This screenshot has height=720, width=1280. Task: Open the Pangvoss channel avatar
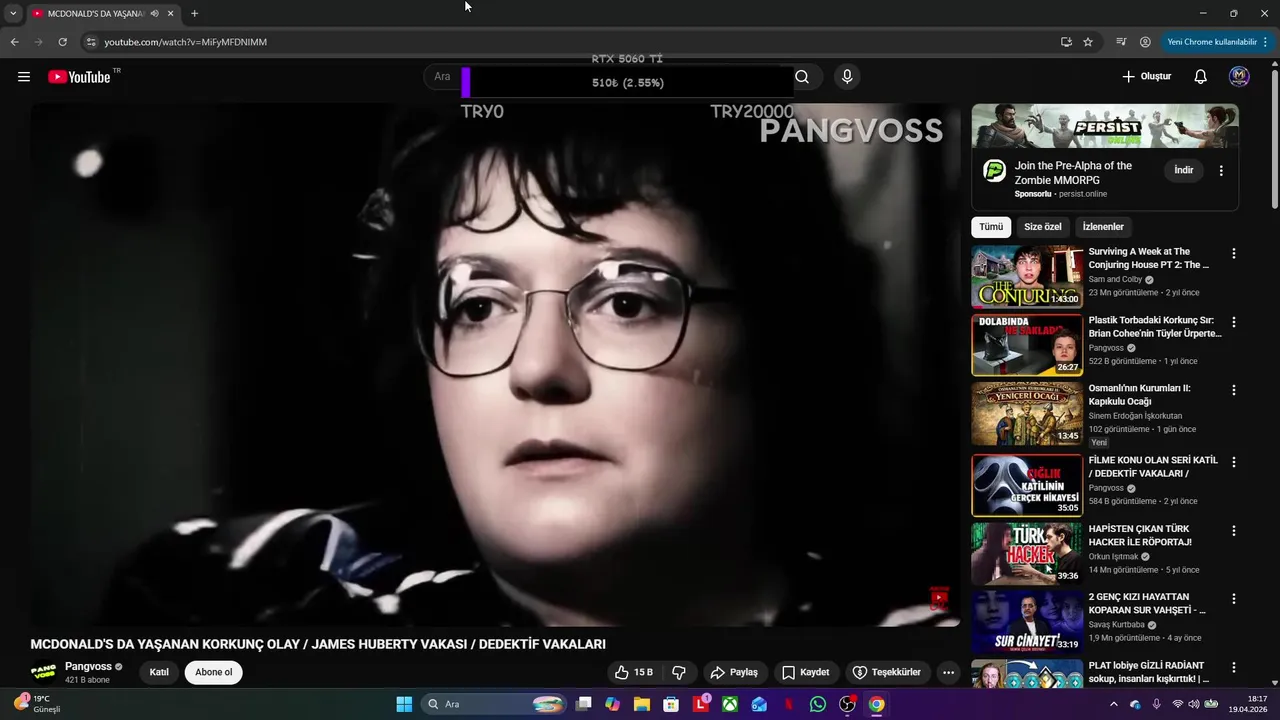pos(43,672)
